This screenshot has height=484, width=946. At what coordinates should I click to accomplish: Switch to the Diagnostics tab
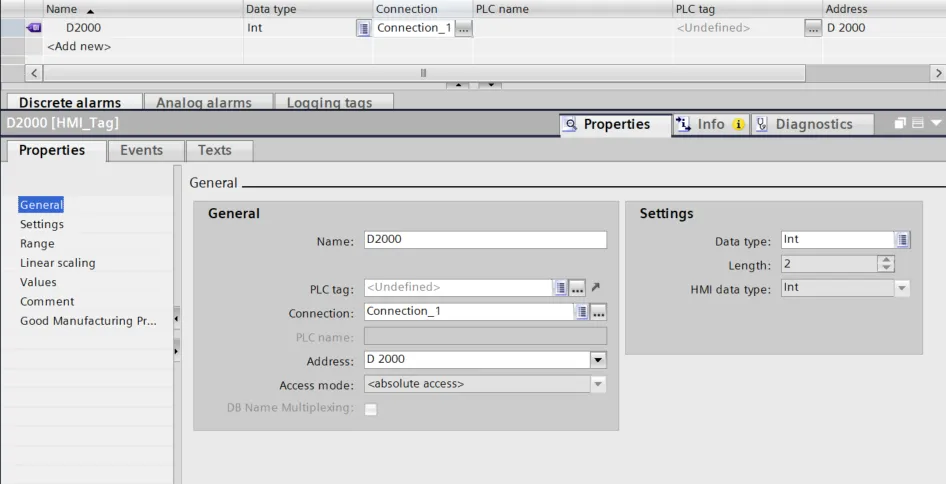coord(813,124)
